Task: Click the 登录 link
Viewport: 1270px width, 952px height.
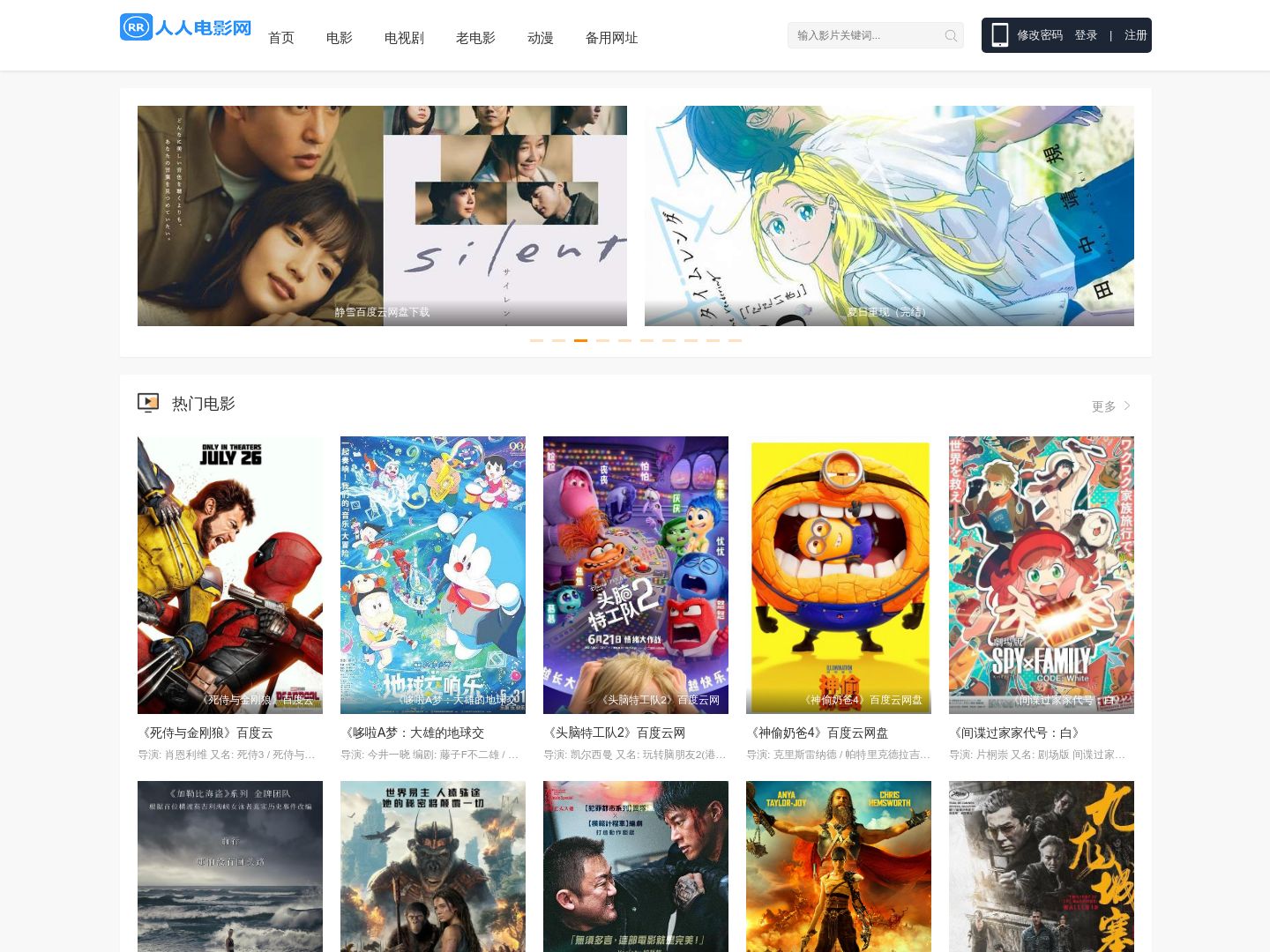Action: (1086, 35)
